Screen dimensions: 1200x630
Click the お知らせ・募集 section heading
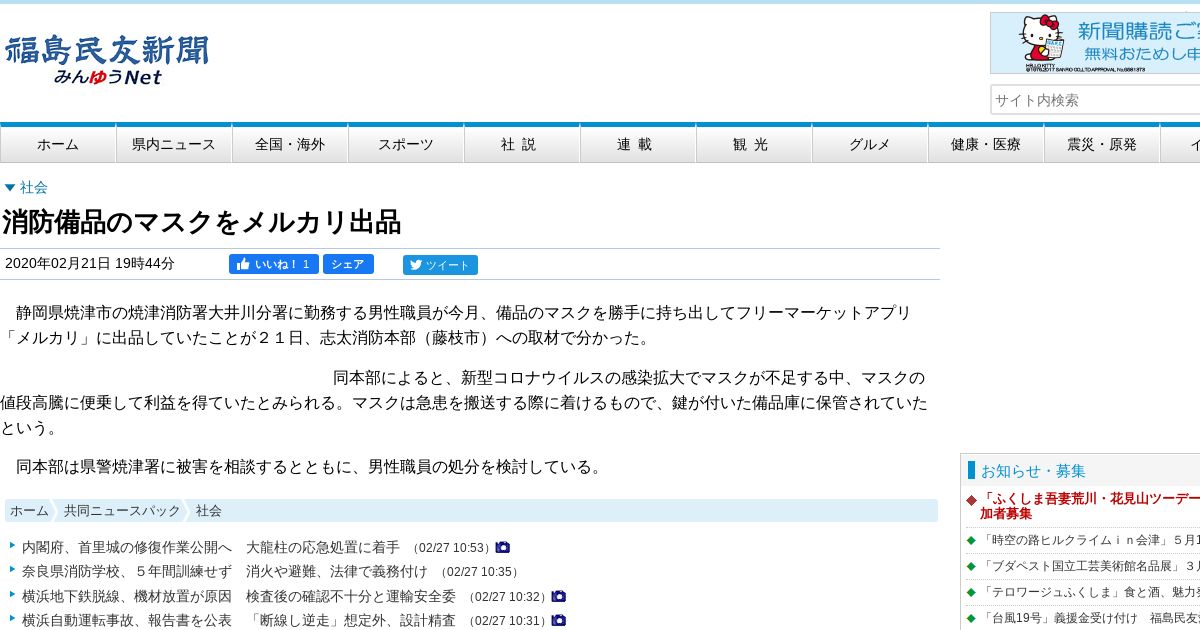1033,470
